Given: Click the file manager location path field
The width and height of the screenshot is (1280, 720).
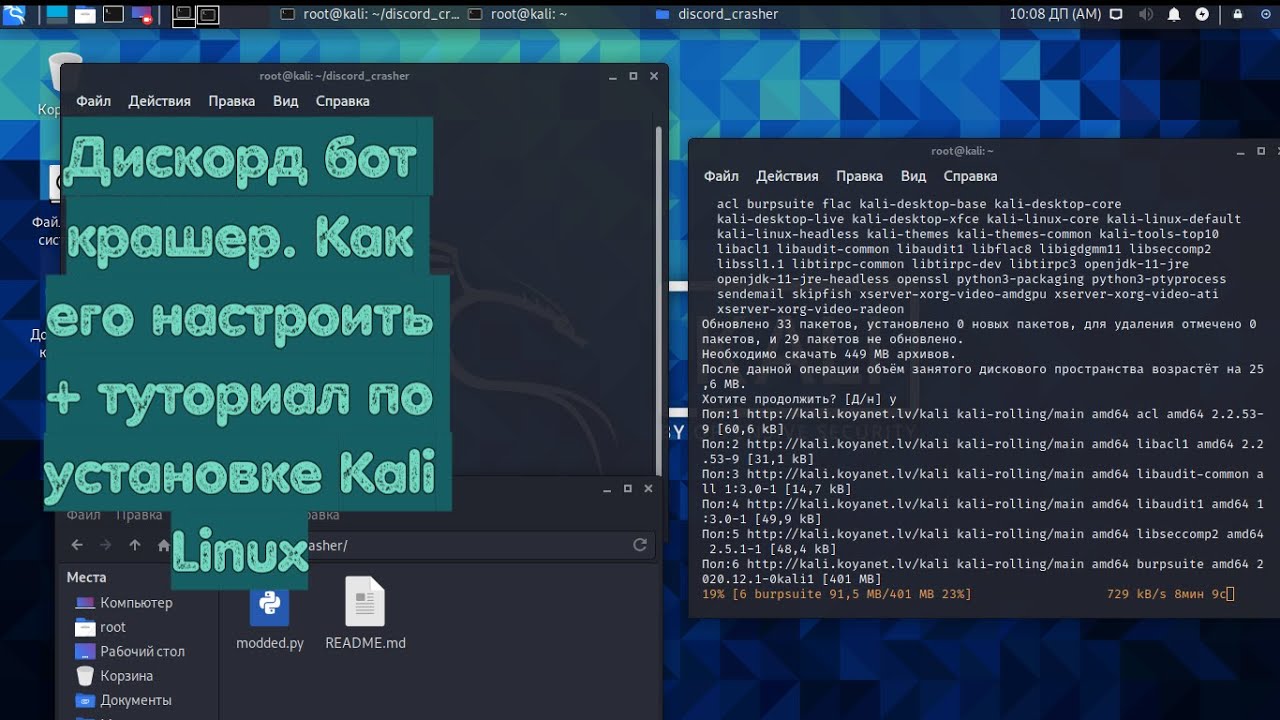Looking at the screenshot, I should (x=417, y=545).
